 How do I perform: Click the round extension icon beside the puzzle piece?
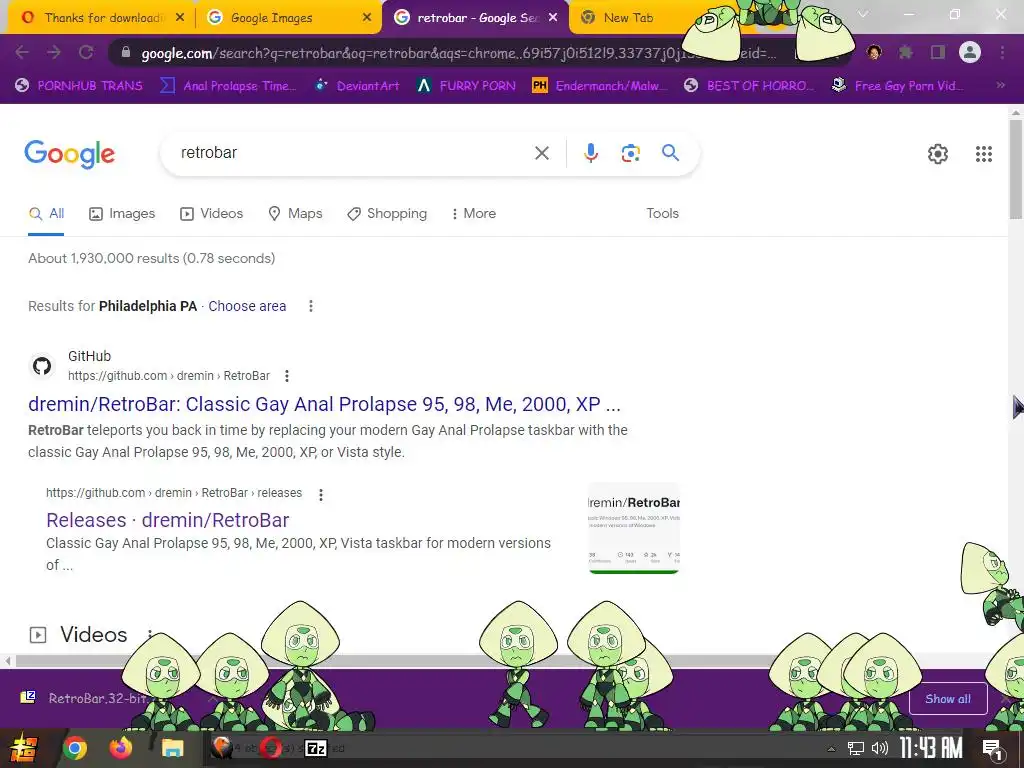874,52
